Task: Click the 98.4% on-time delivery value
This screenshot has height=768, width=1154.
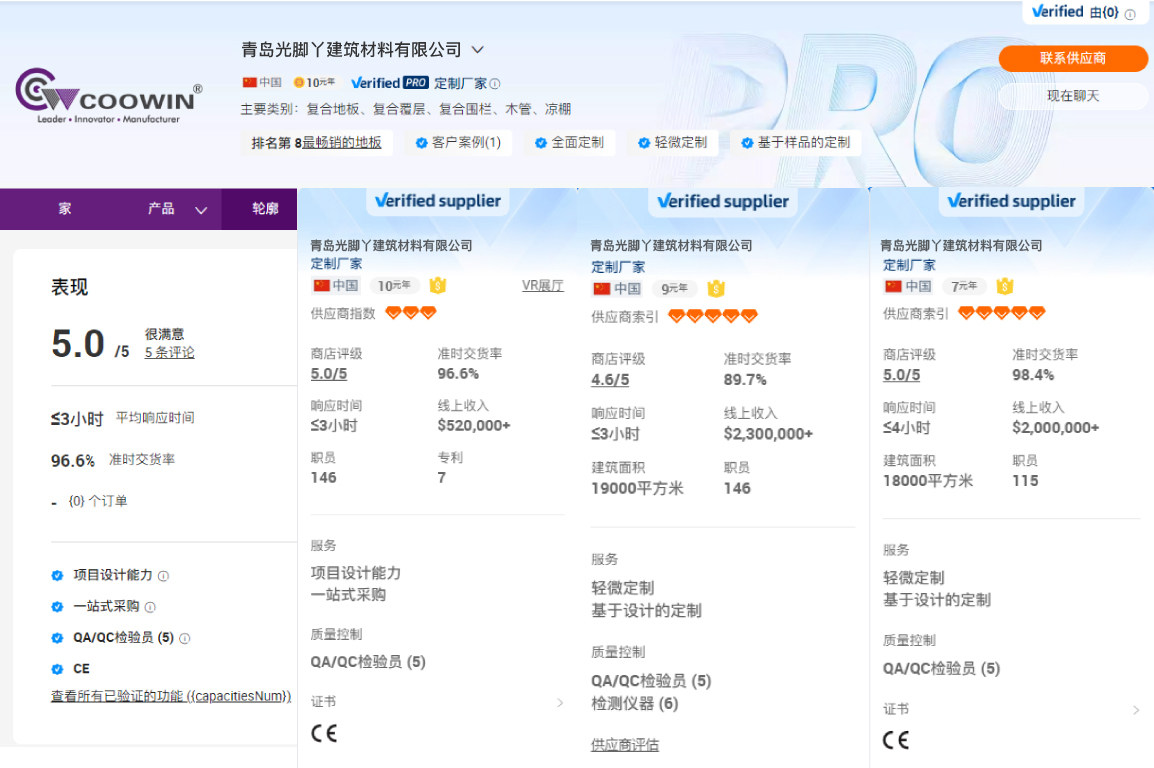Action: coord(1033,375)
